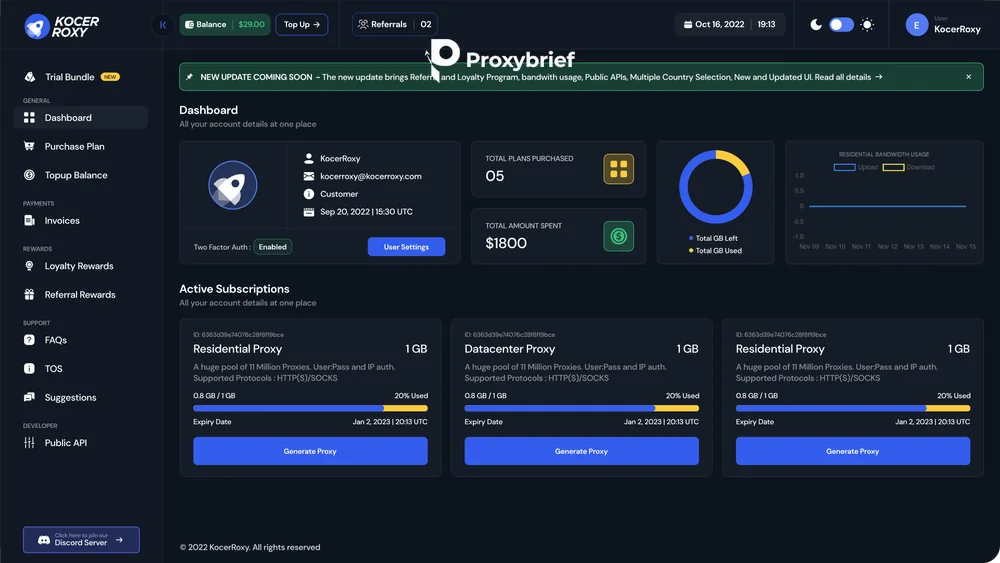
Task: Click the Active Subscriptions heading
Action: coord(234,289)
